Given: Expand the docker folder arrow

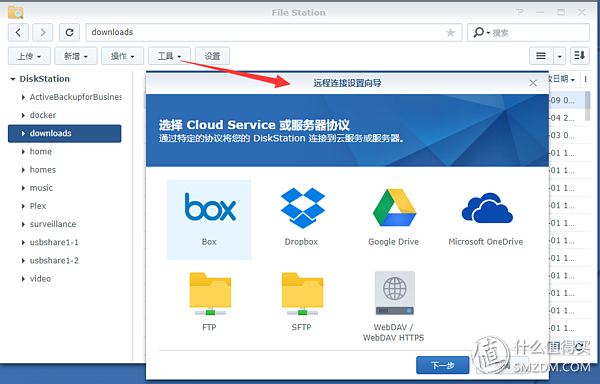Looking at the screenshot, I should click(23, 115).
